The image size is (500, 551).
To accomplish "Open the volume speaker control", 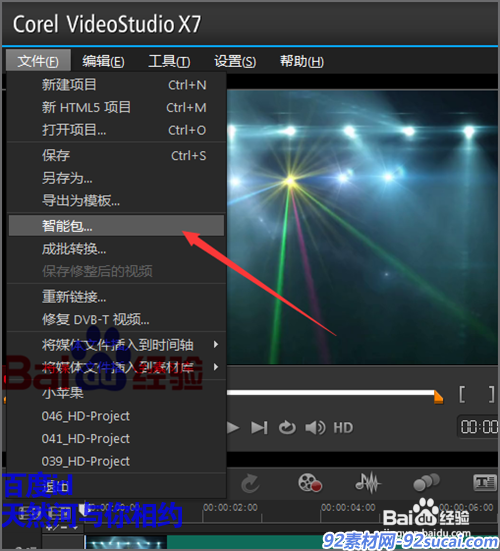I will tap(315, 428).
